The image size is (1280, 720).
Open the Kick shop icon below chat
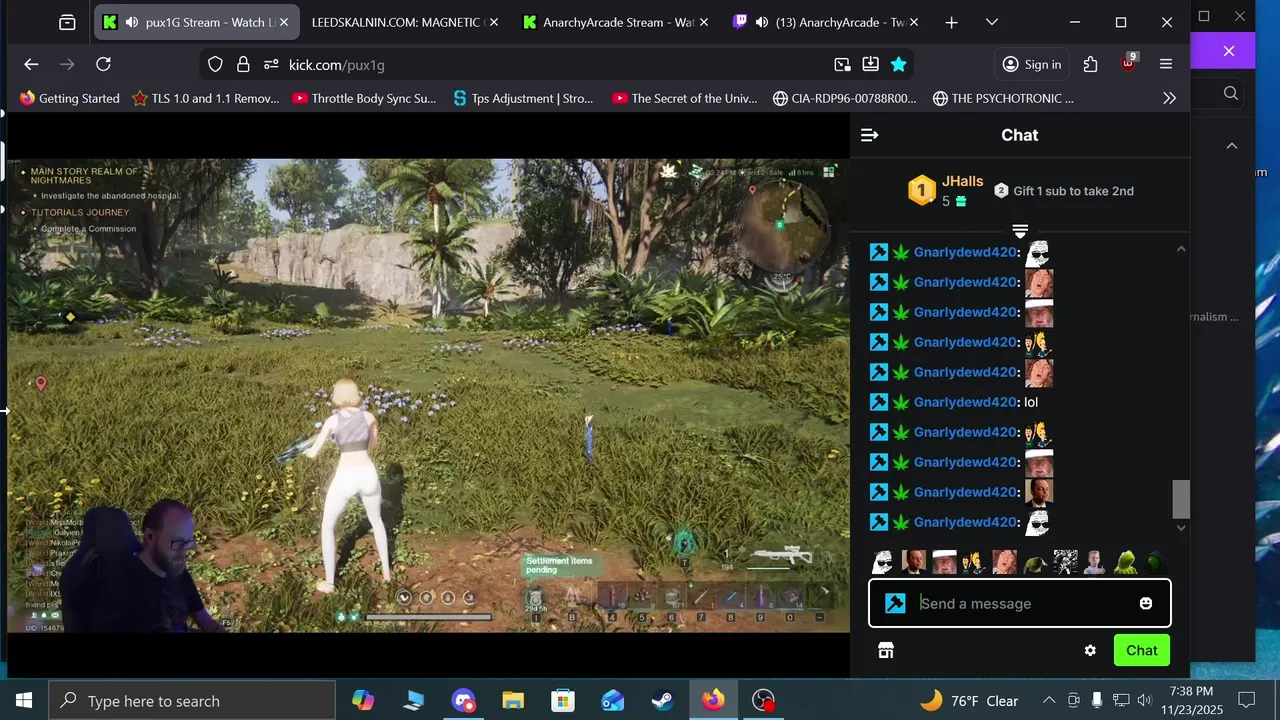[x=885, y=650]
